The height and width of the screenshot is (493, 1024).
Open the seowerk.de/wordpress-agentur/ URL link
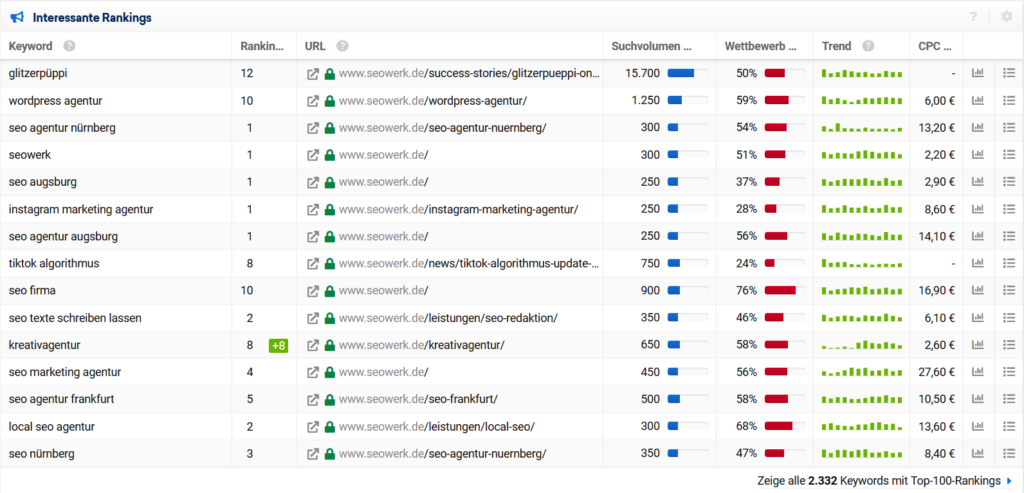click(x=433, y=101)
